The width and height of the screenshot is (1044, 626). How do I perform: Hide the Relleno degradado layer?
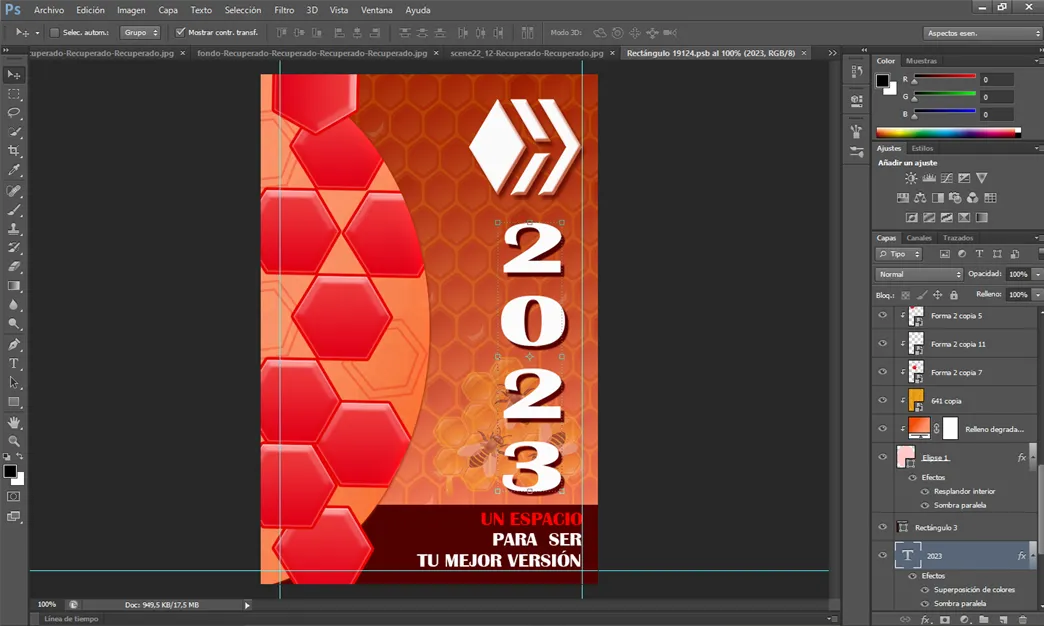pos(883,429)
